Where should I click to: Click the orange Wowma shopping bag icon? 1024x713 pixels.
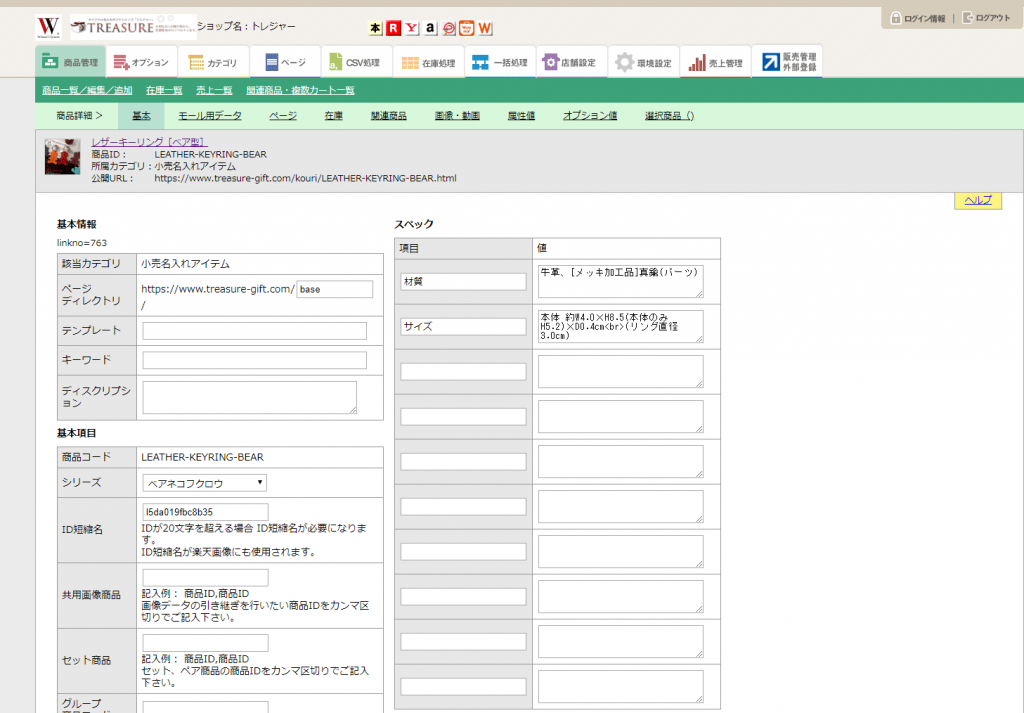466,29
